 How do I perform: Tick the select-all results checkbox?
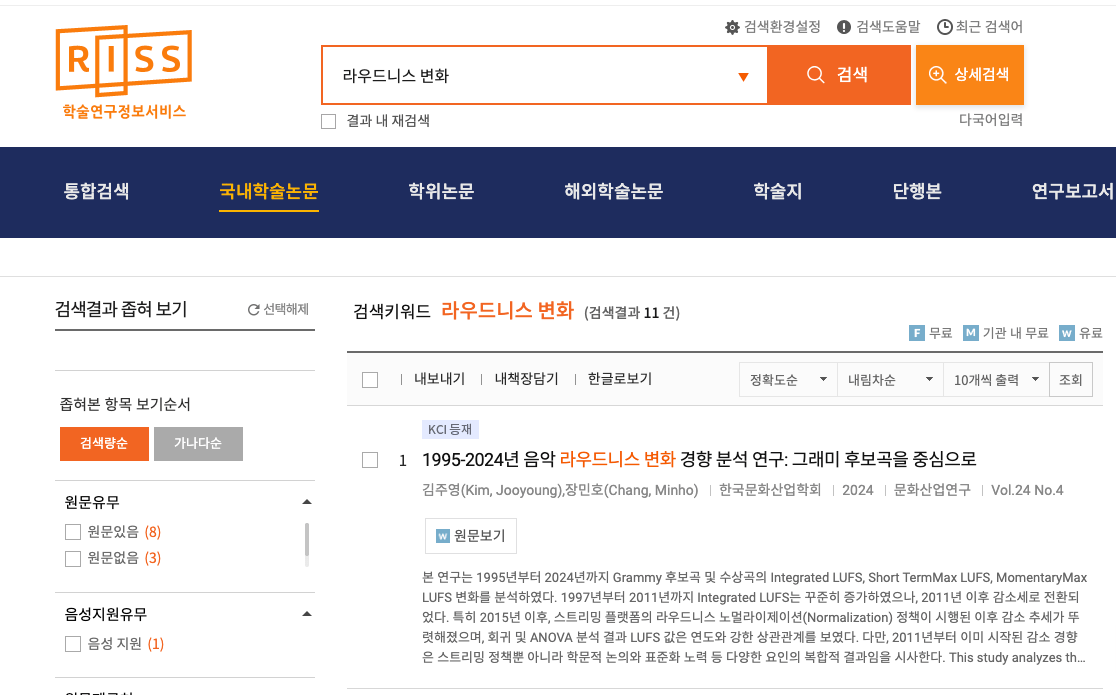tap(370, 380)
